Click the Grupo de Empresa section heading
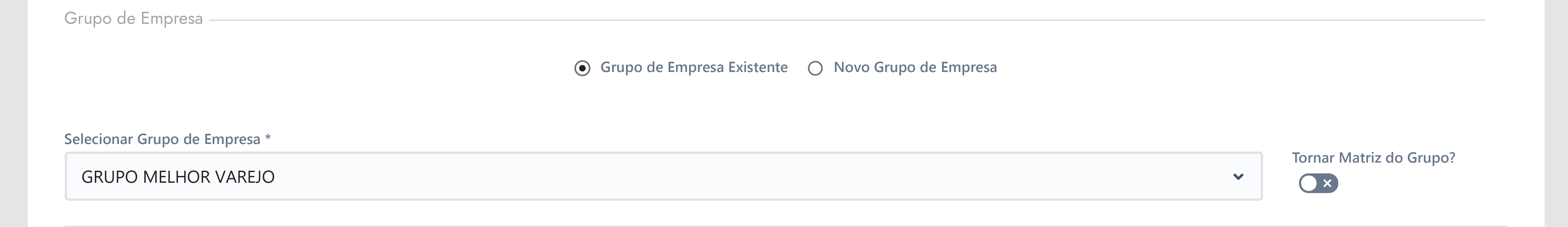 click(133, 19)
